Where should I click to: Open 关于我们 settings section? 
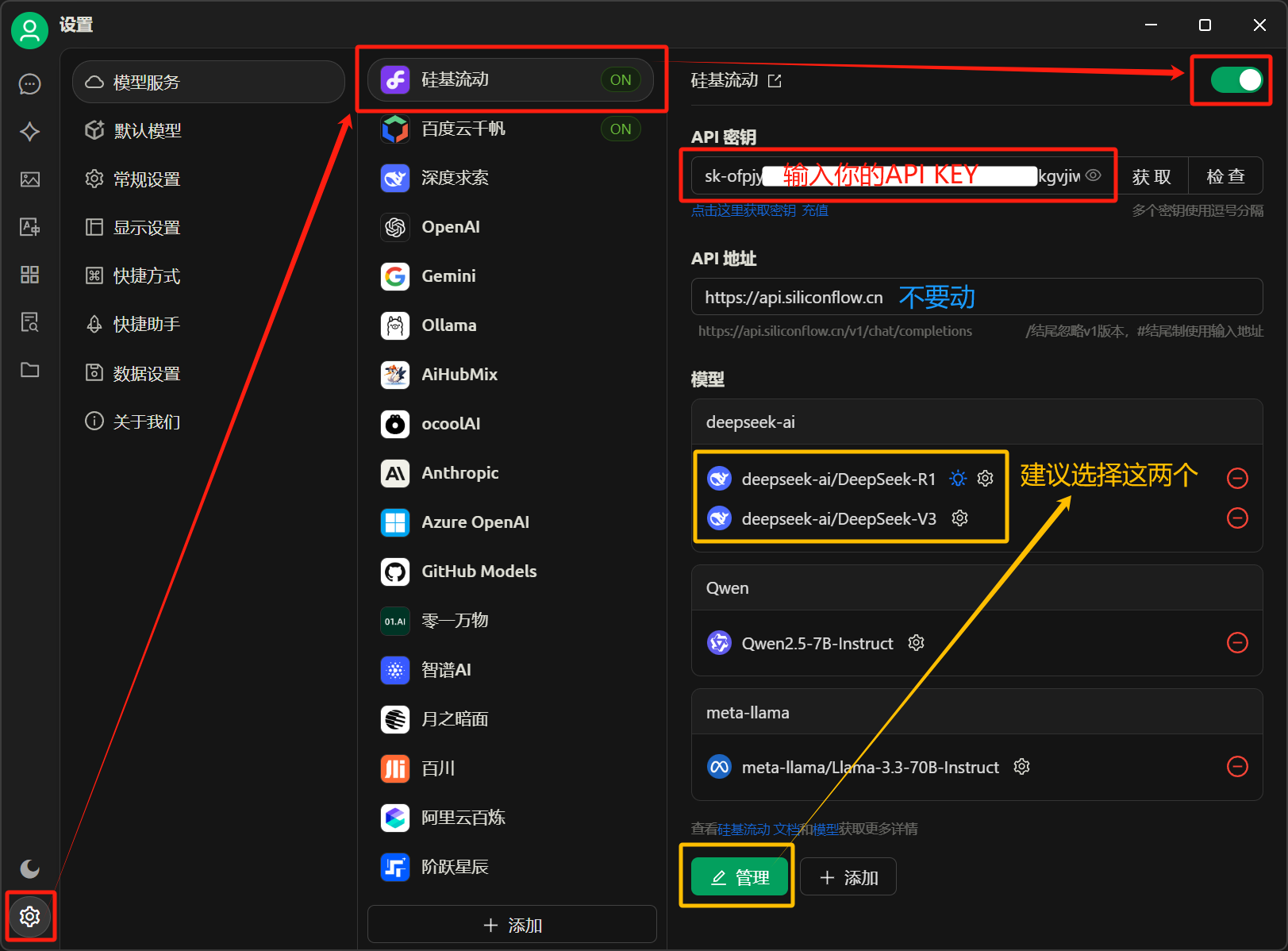[209, 422]
